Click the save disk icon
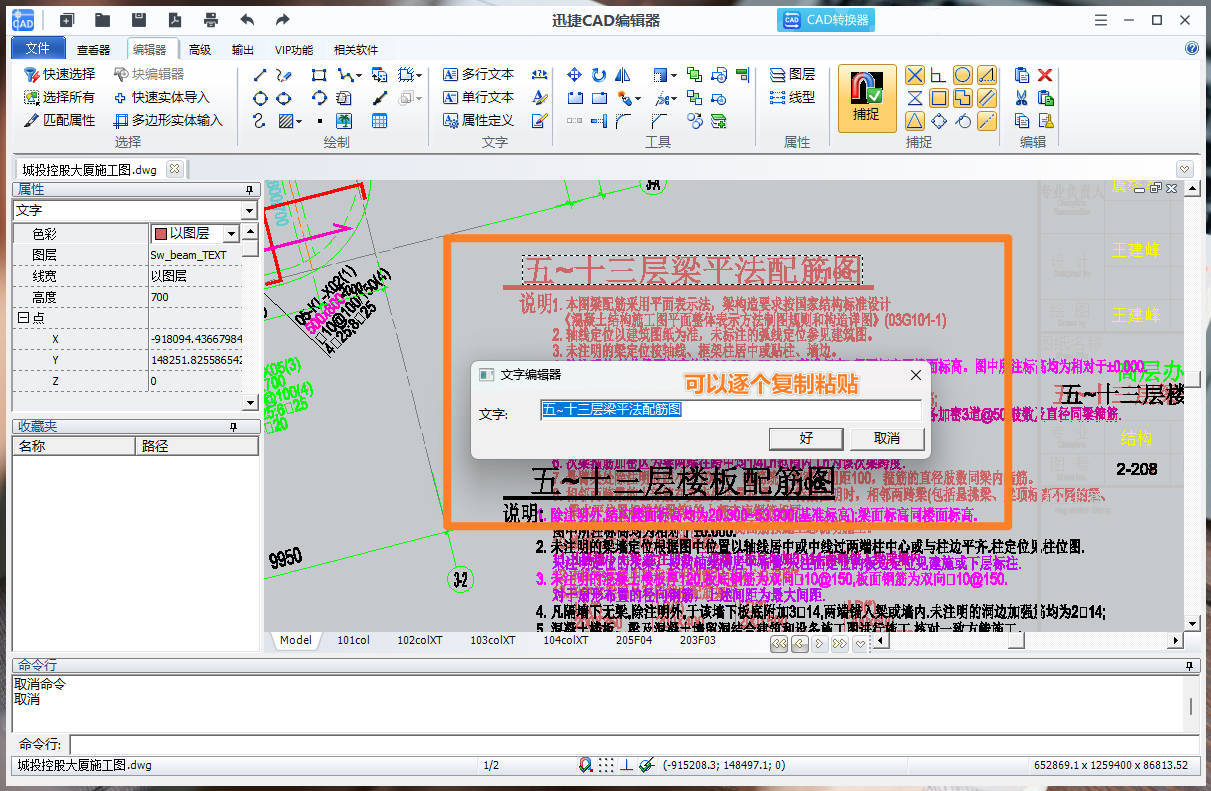 click(139, 20)
